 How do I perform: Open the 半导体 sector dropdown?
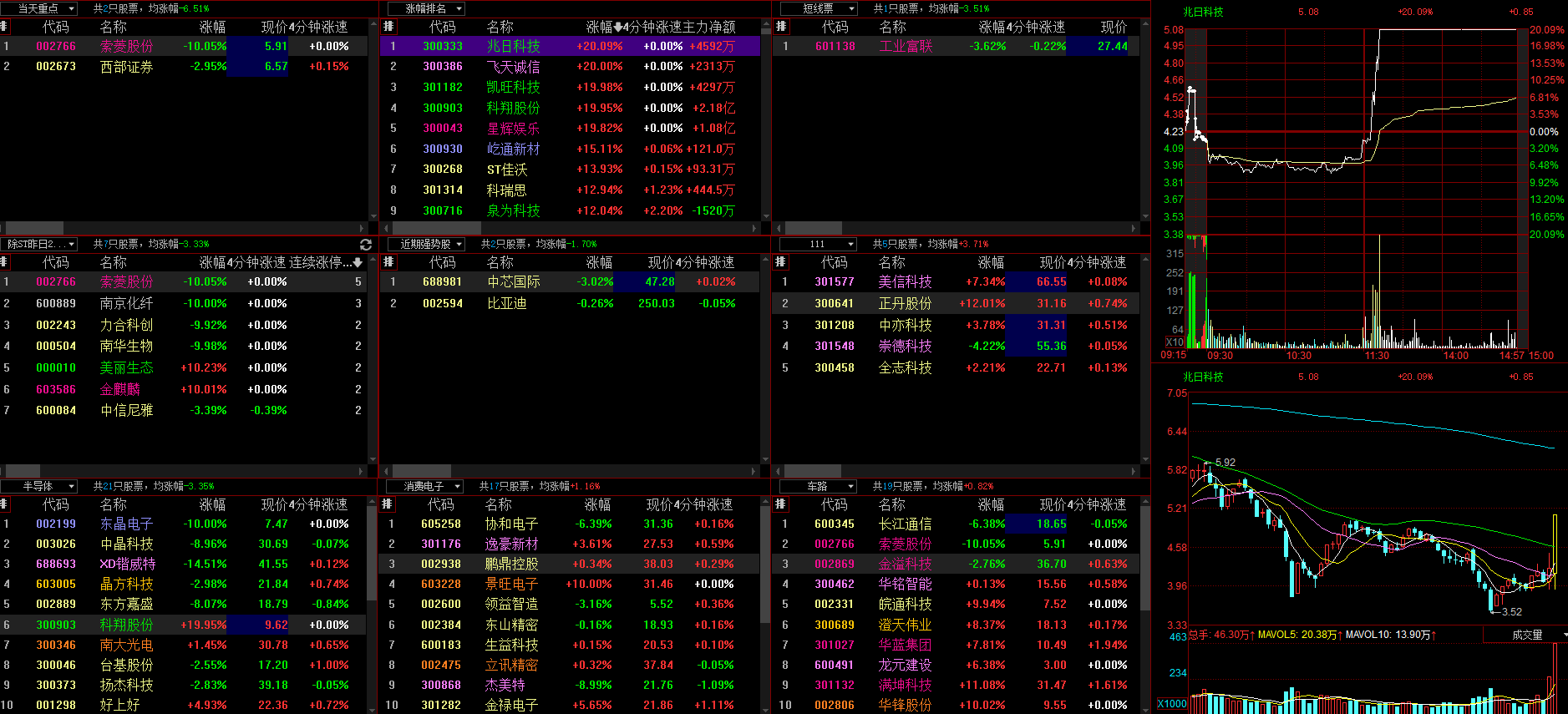[38, 486]
